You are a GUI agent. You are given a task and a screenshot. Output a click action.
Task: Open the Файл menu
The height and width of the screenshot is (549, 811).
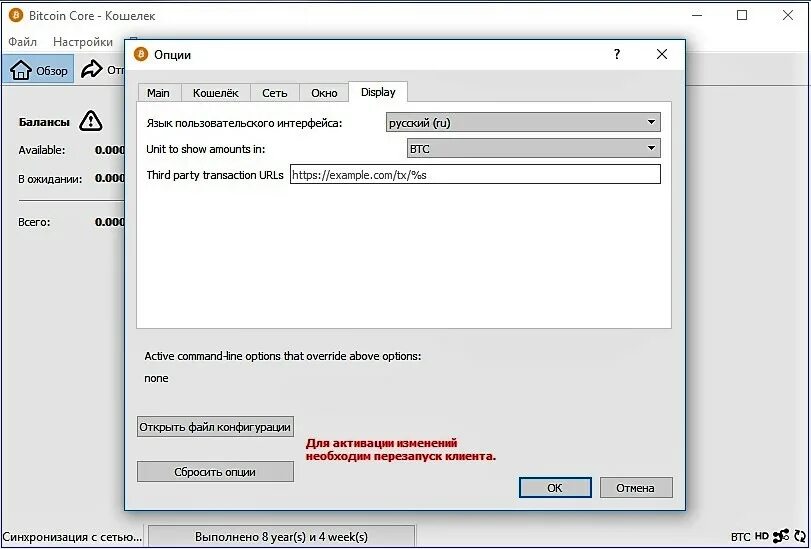pos(22,41)
